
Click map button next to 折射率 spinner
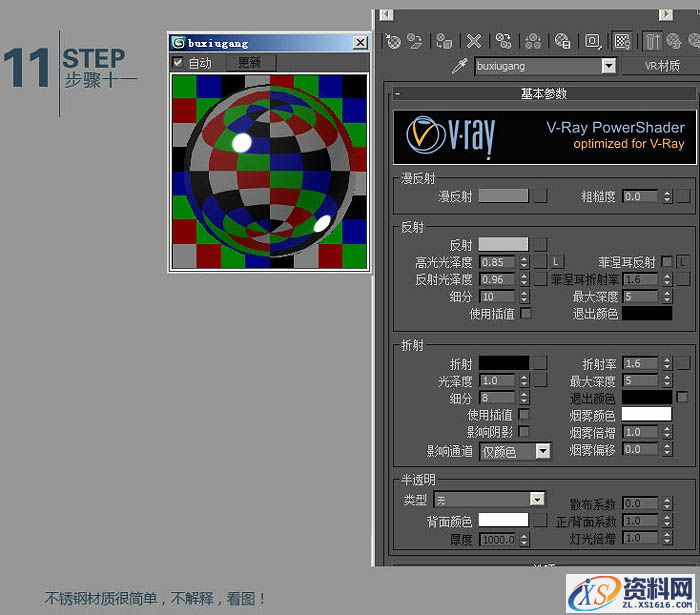coord(683,363)
